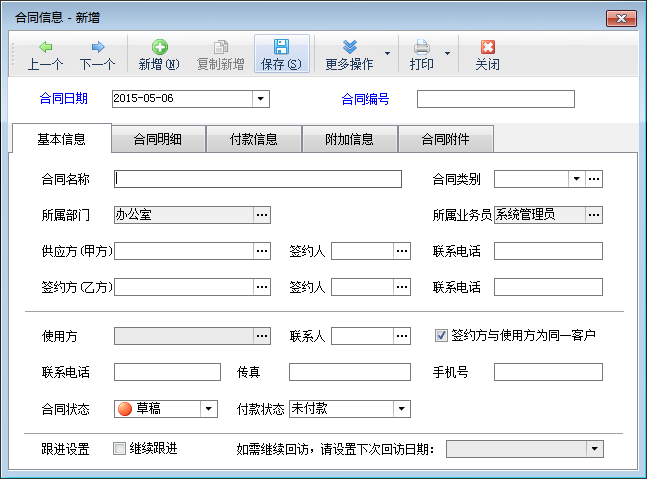Image resolution: width=647 pixels, height=479 pixels.
Task: Focus the 合同编号 input box
Action: point(495,99)
